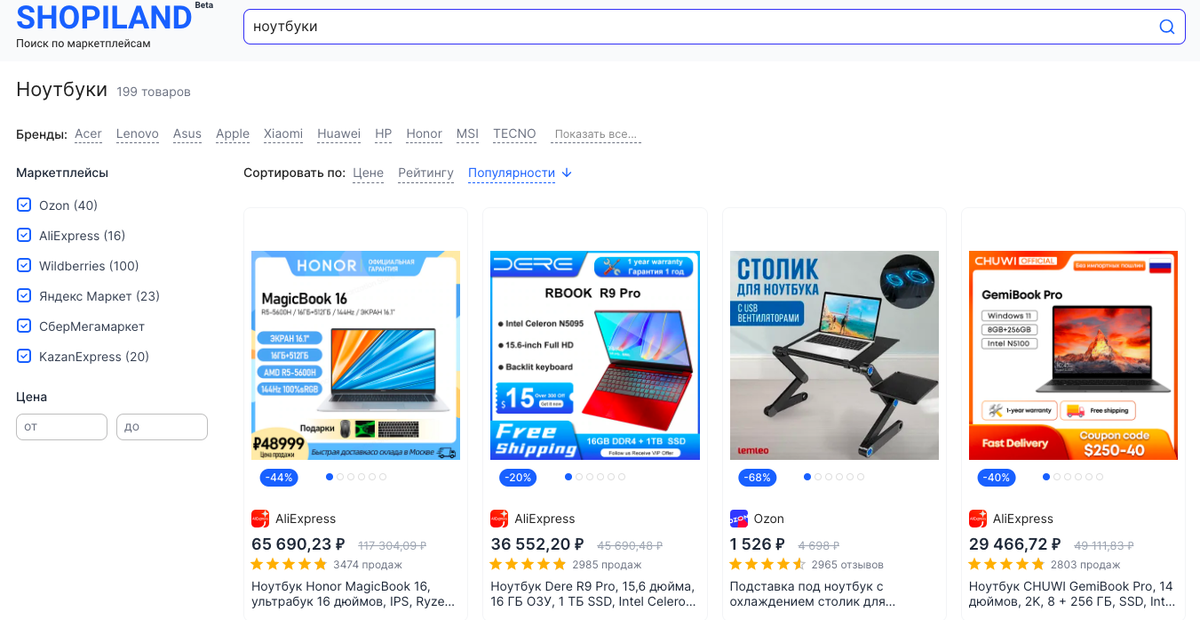The image size is (1200, 620).
Task: Uncheck the Ozon marketplace checkbox
Action: [x=24, y=205]
